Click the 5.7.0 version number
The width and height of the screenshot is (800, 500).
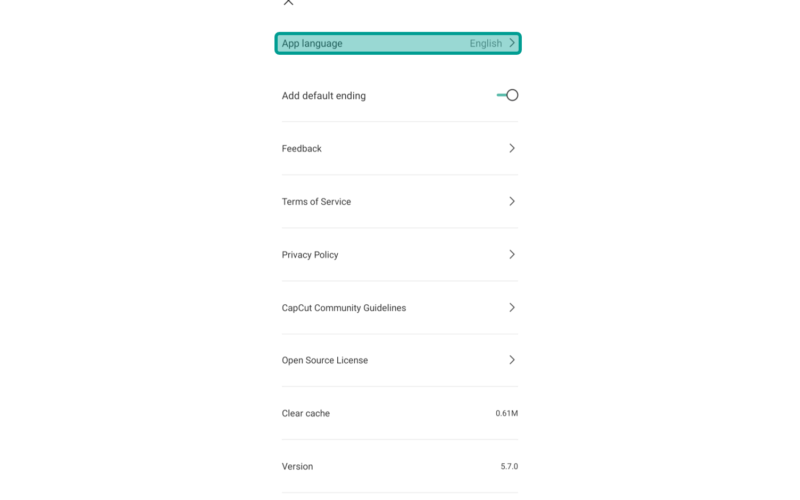509,466
